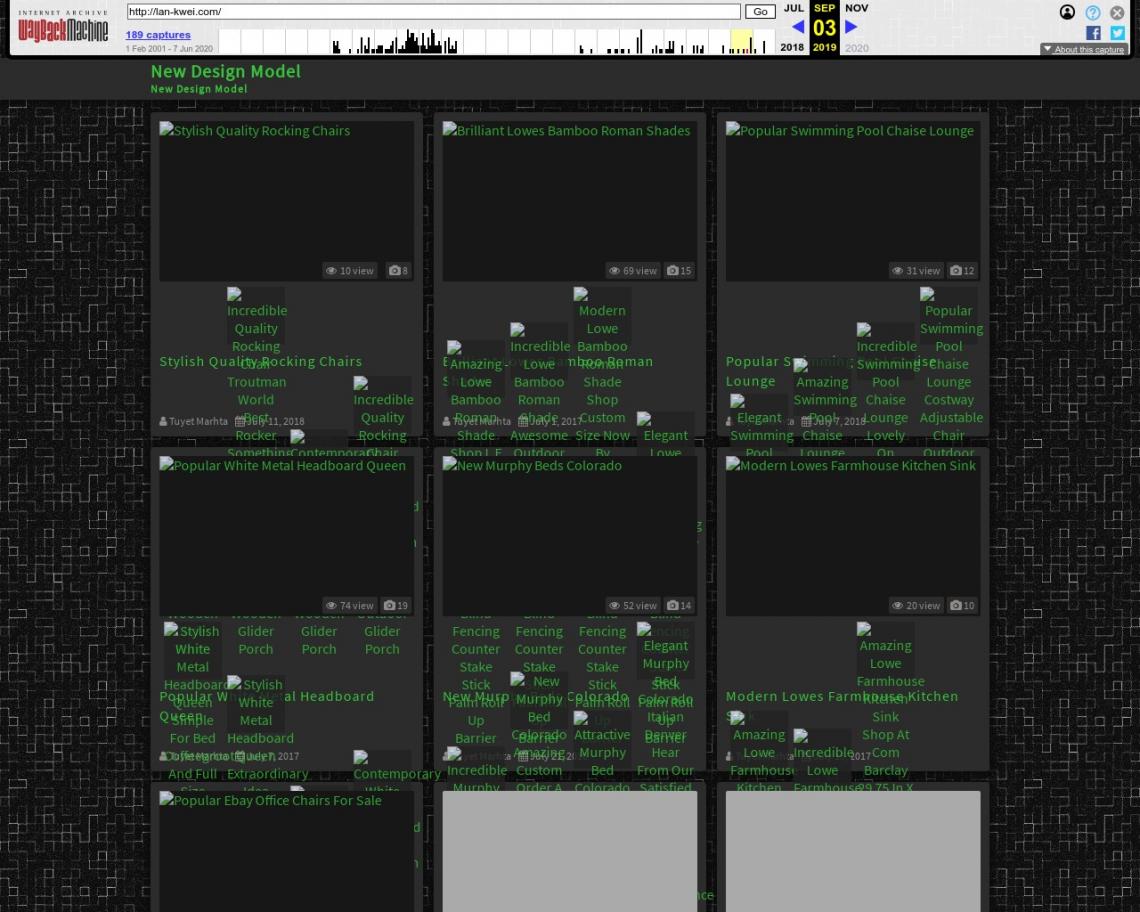The image size is (1140, 912).
Task: Click the camera badge showing 19 photos
Action: (x=396, y=605)
